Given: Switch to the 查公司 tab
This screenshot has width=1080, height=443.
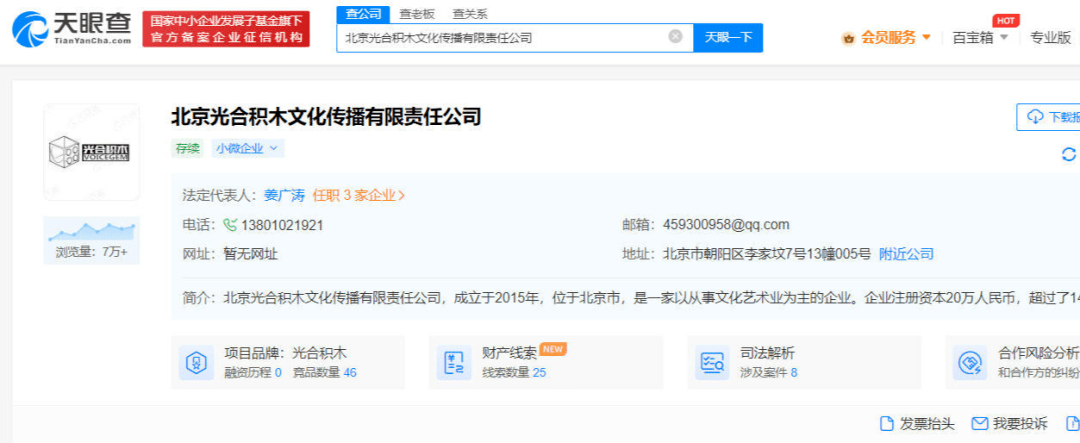Looking at the screenshot, I should [363, 13].
